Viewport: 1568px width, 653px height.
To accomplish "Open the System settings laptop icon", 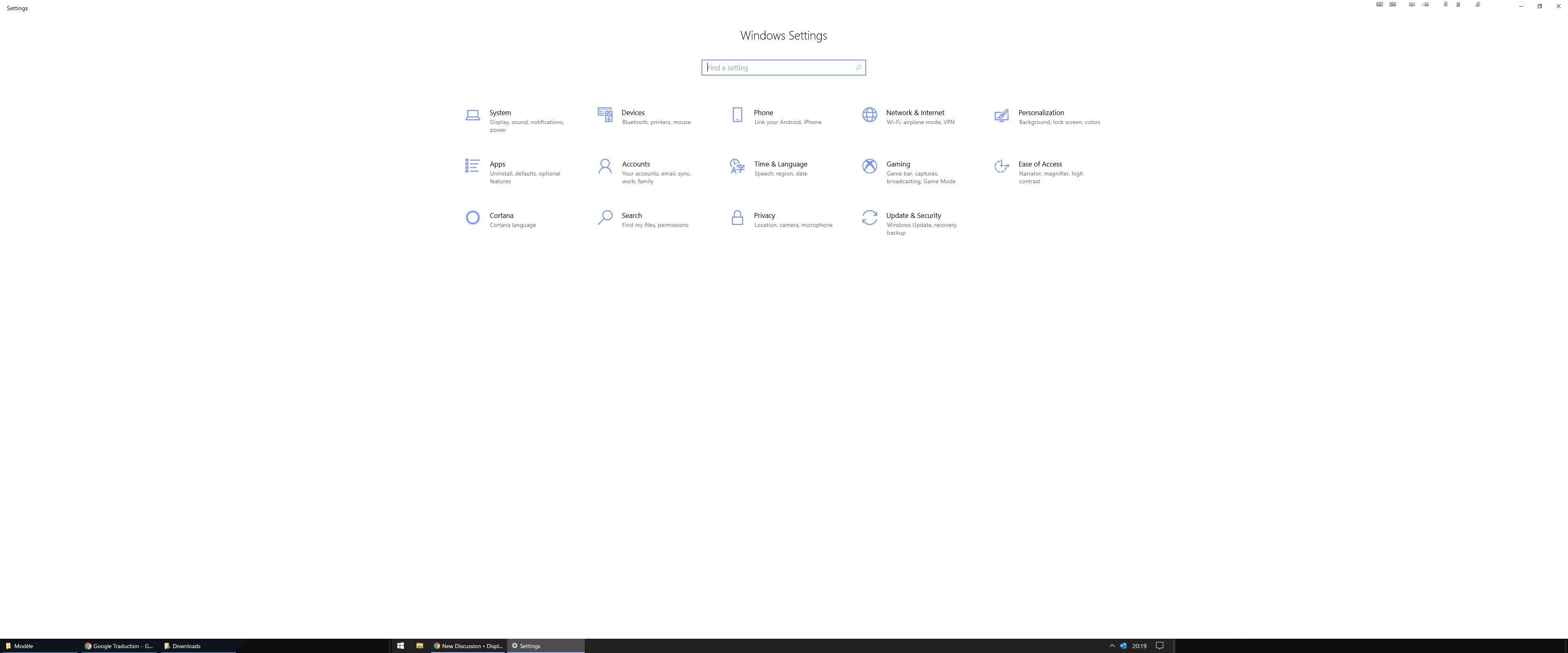I will pos(472,115).
